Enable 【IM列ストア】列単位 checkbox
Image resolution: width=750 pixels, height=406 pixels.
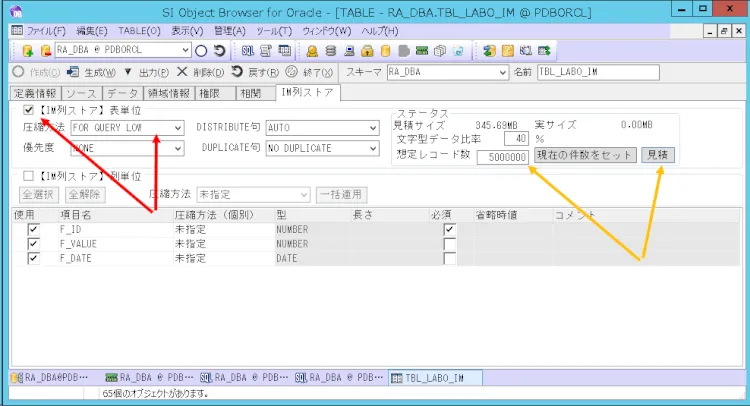[28, 176]
